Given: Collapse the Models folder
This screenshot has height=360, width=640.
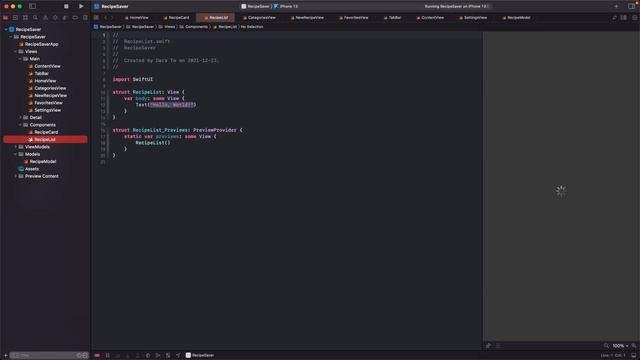Looking at the screenshot, I should coord(16,154).
